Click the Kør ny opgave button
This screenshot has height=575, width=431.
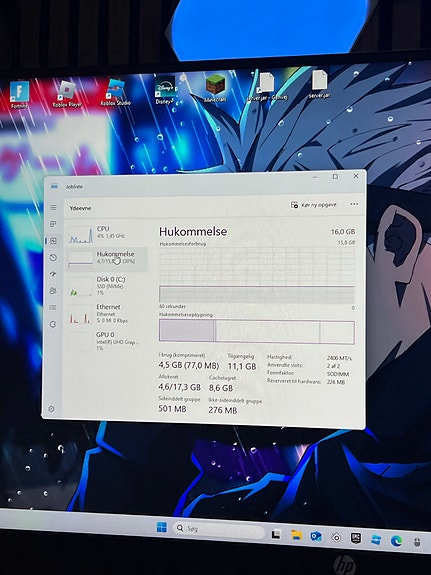coord(314,205)
